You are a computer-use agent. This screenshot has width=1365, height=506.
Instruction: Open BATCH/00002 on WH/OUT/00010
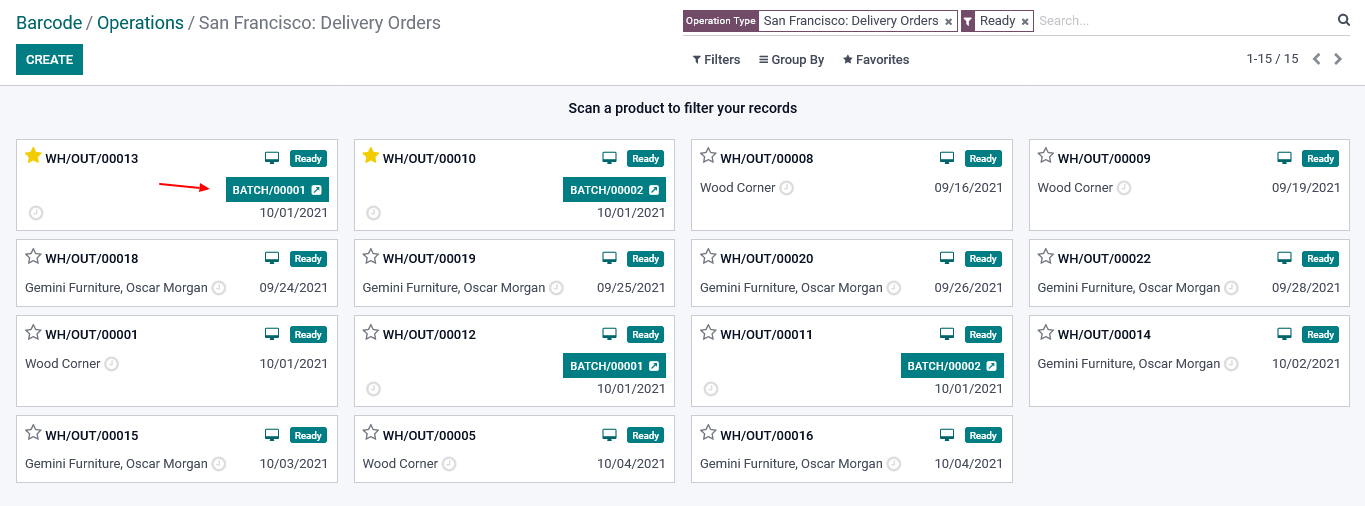click(614, 190)
